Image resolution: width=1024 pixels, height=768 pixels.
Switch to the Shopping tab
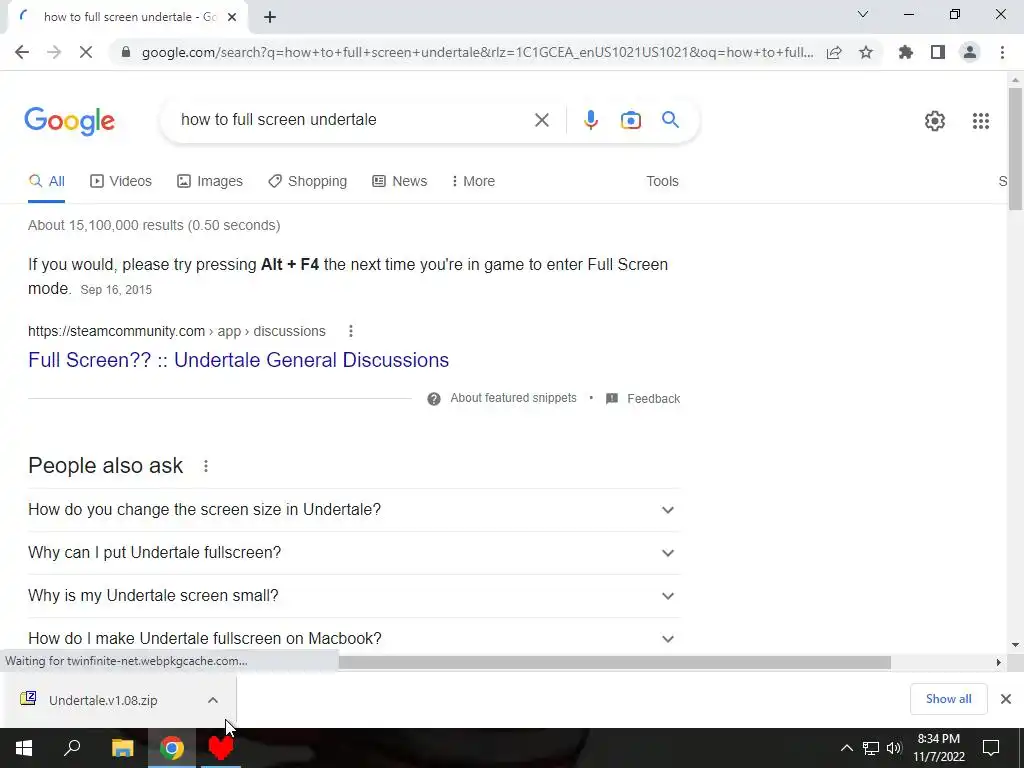pyautogui.click(x=308, y=182)
